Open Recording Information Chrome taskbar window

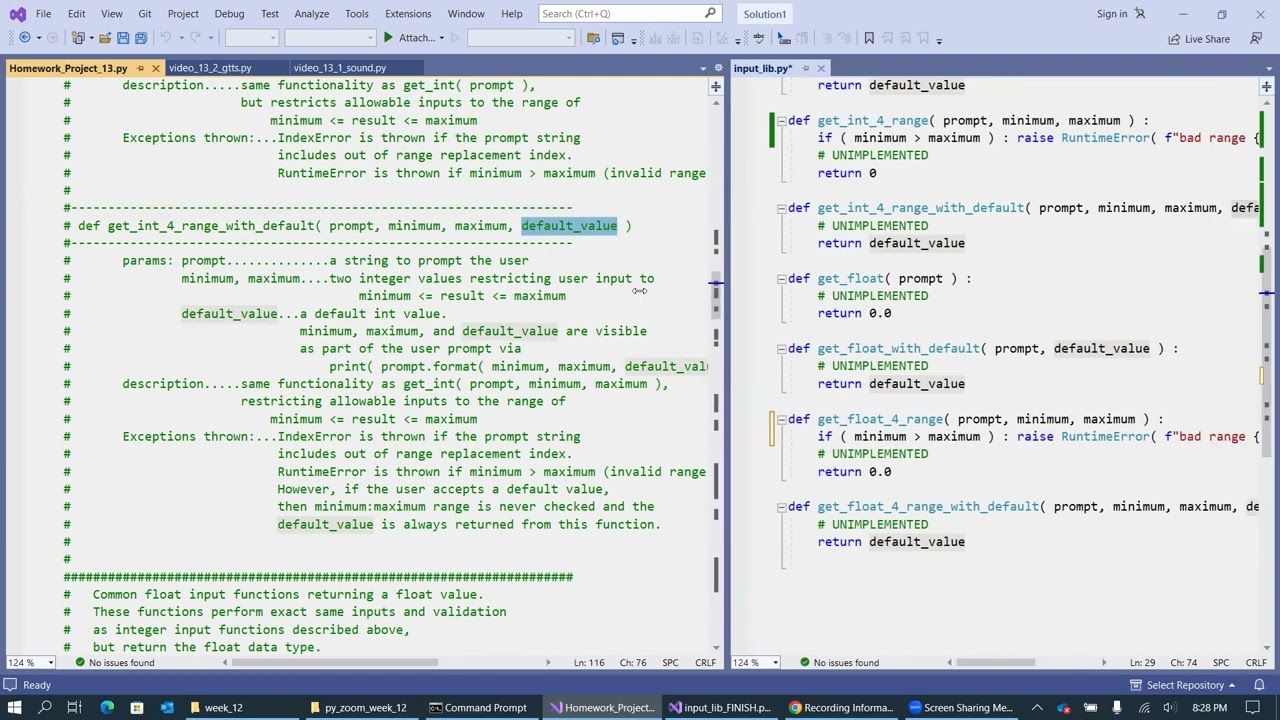(841, 708)
